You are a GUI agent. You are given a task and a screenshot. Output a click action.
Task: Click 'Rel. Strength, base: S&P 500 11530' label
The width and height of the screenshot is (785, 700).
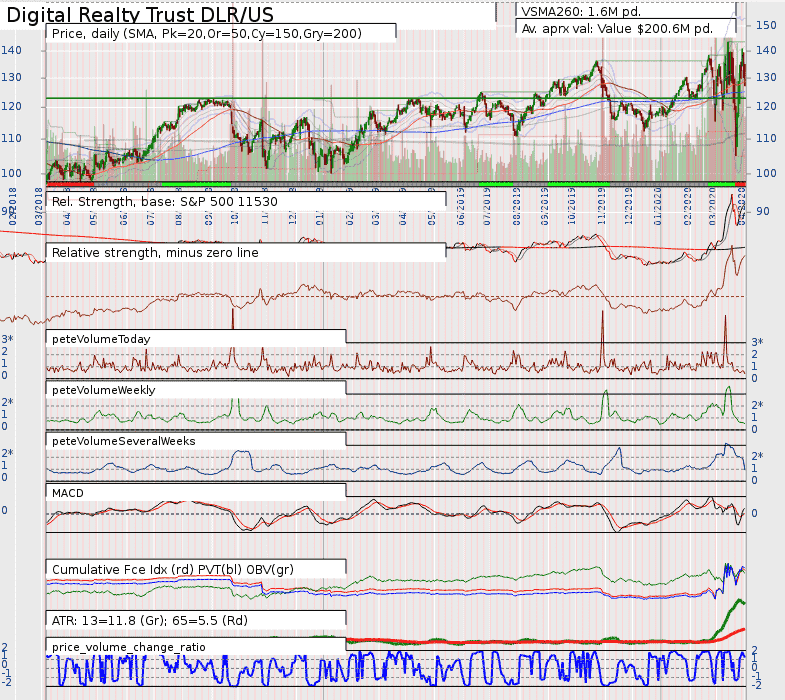point(165,202)
